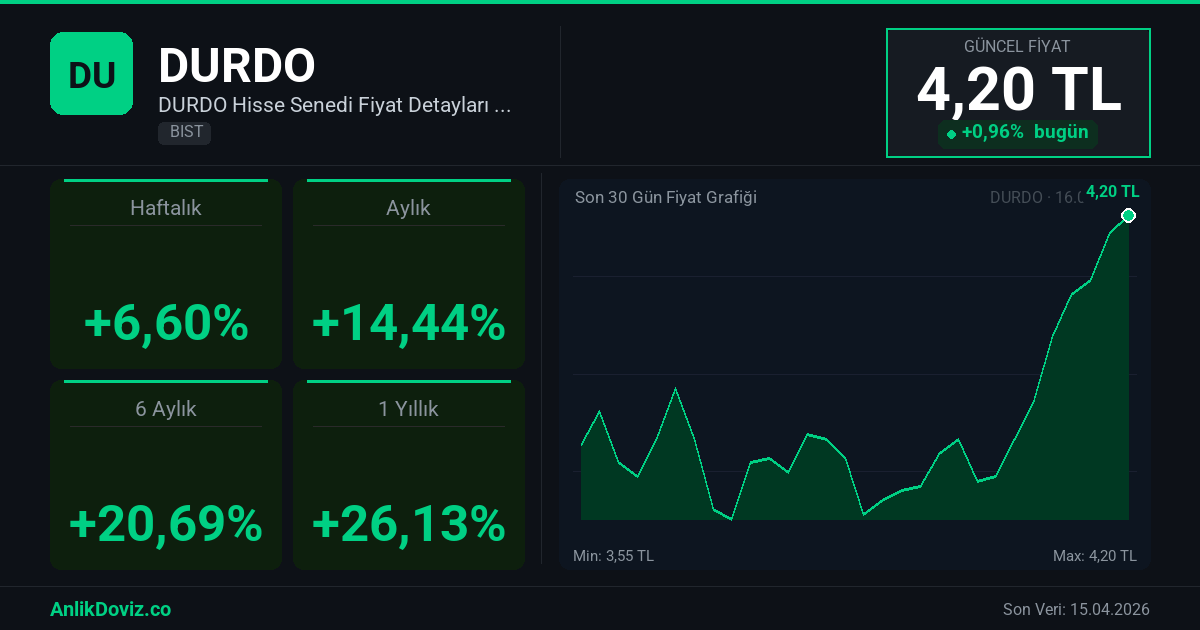Select the Haftalık performance card header
This screenshot has width=1200, height=630.
pyautogui.click(x=166, y=208)
